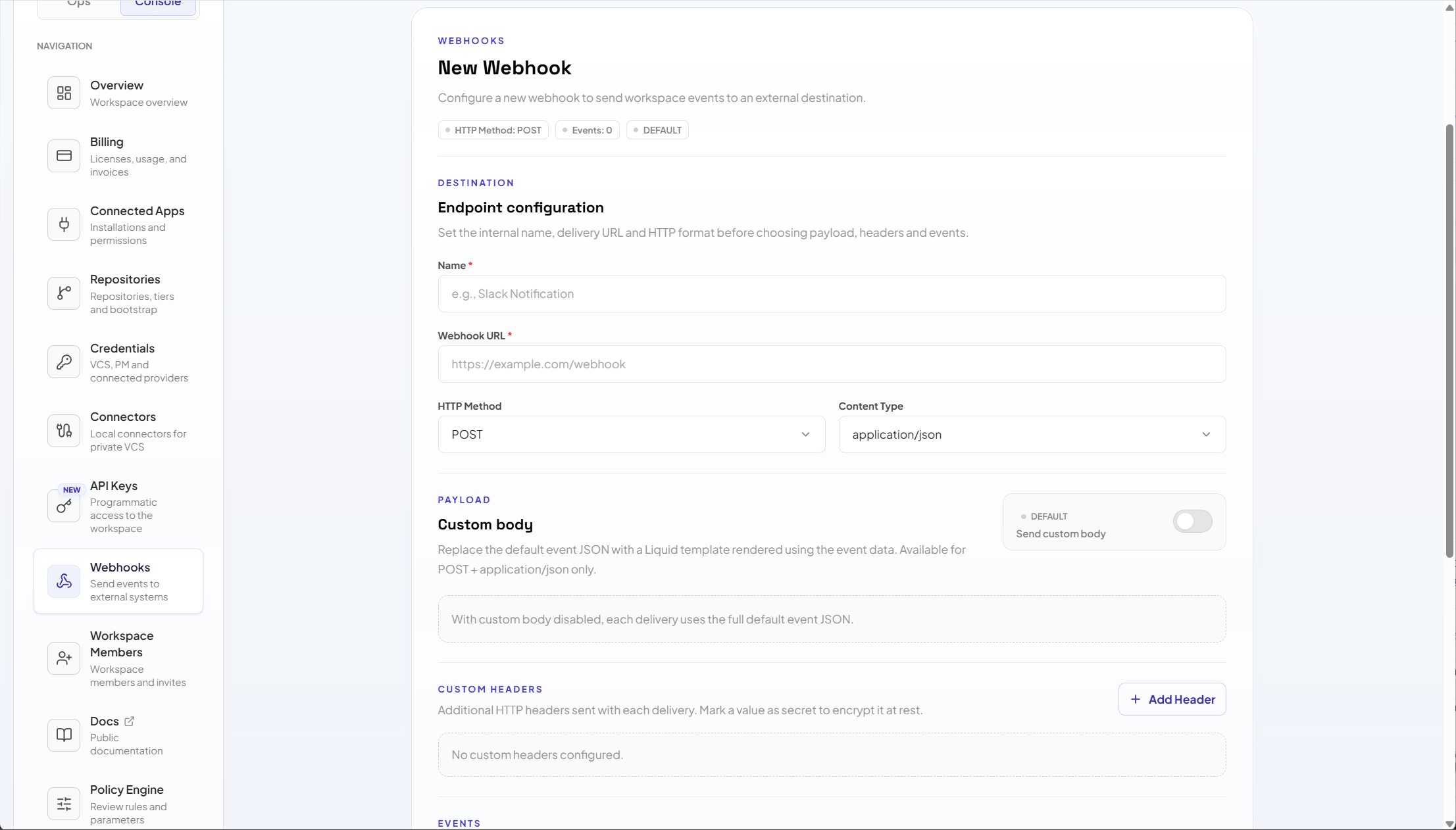Expand Content Type via its chevron arrow
This screenshot has height=830, width=1456.
(1206, 434)
